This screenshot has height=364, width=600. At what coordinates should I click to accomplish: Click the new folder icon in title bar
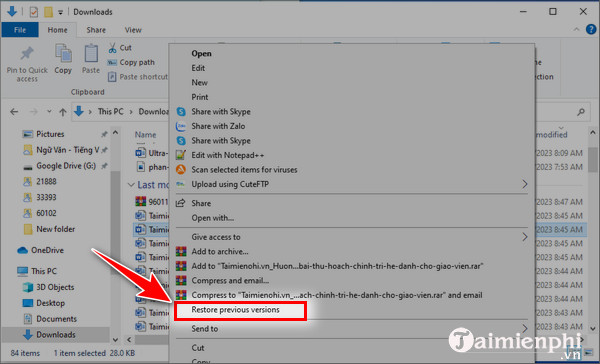click(x=48, y=12)
